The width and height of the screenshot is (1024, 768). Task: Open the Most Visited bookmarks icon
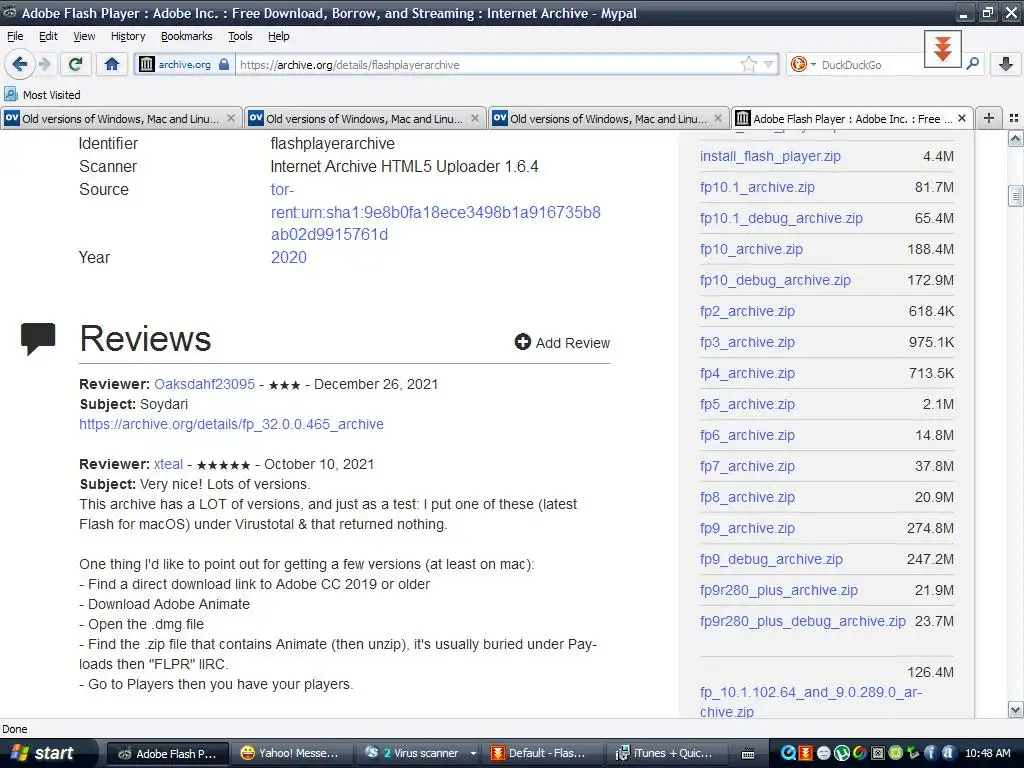click(x=10, y=94)
